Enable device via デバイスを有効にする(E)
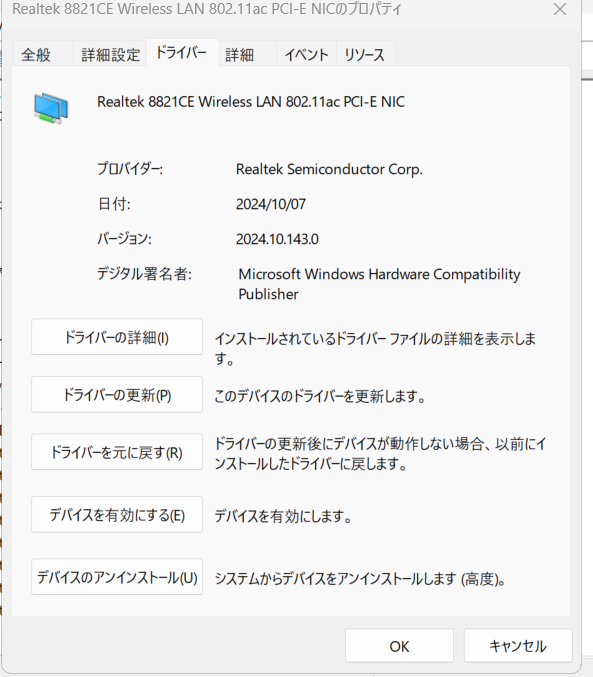The height and width of the screenshot is (677, 593). (x=117, y=515)
